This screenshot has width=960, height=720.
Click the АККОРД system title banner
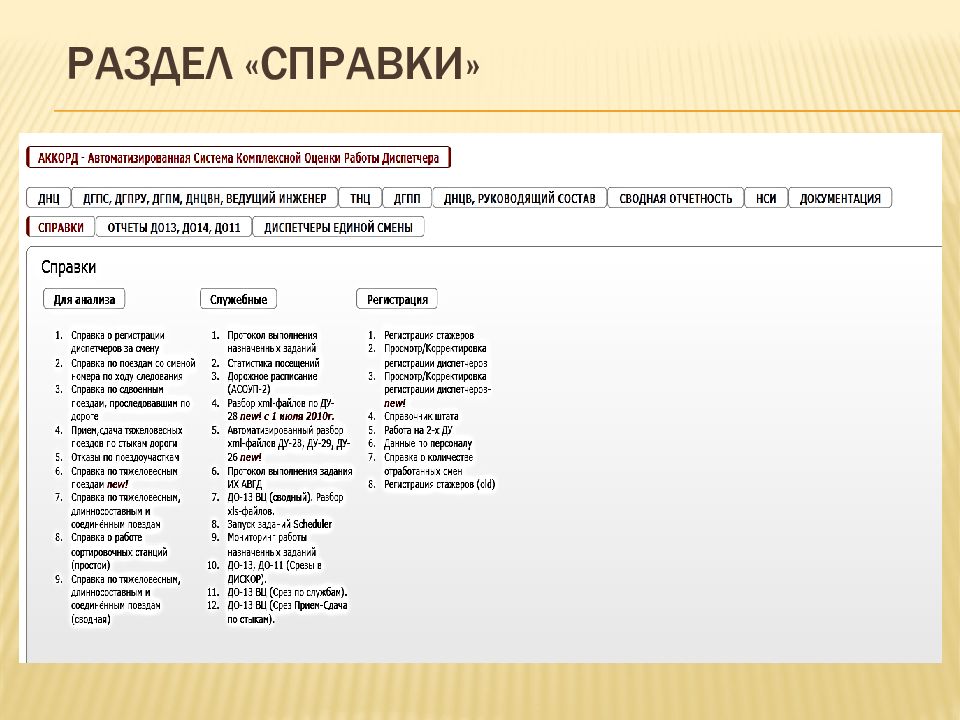(238, 158)
